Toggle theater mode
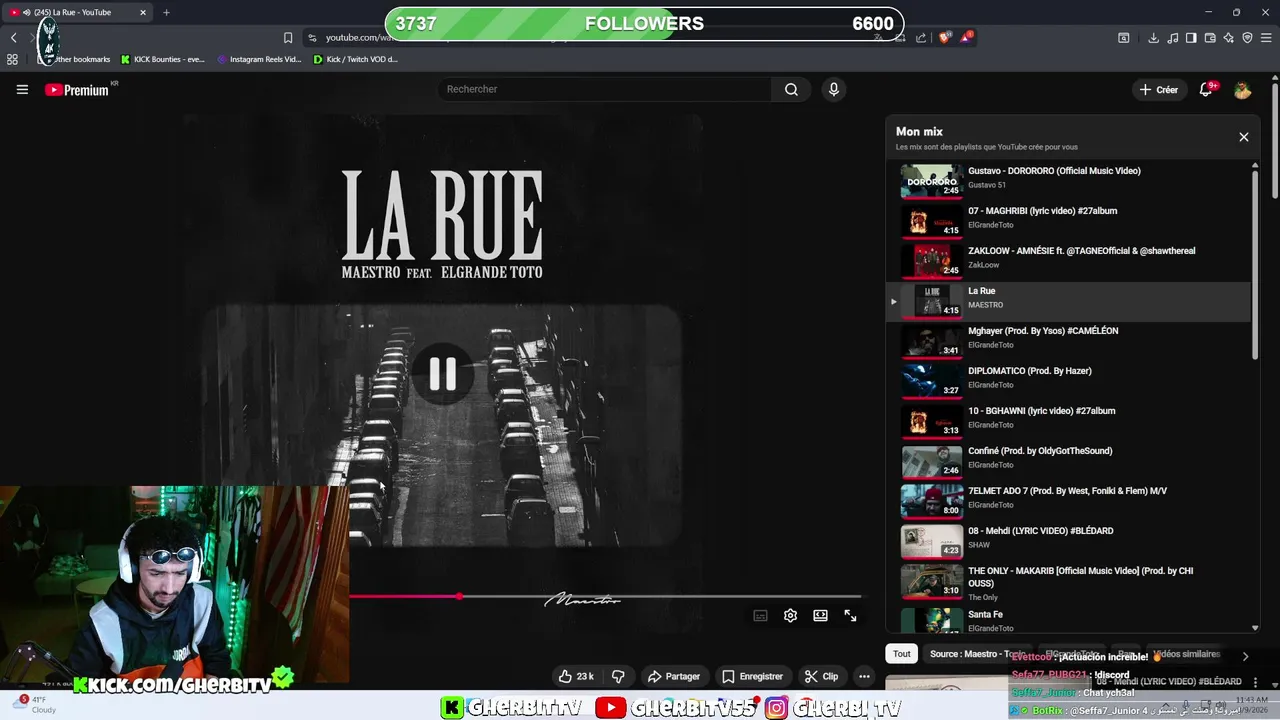Screen dimensions: 1280x720 point(820,616)
